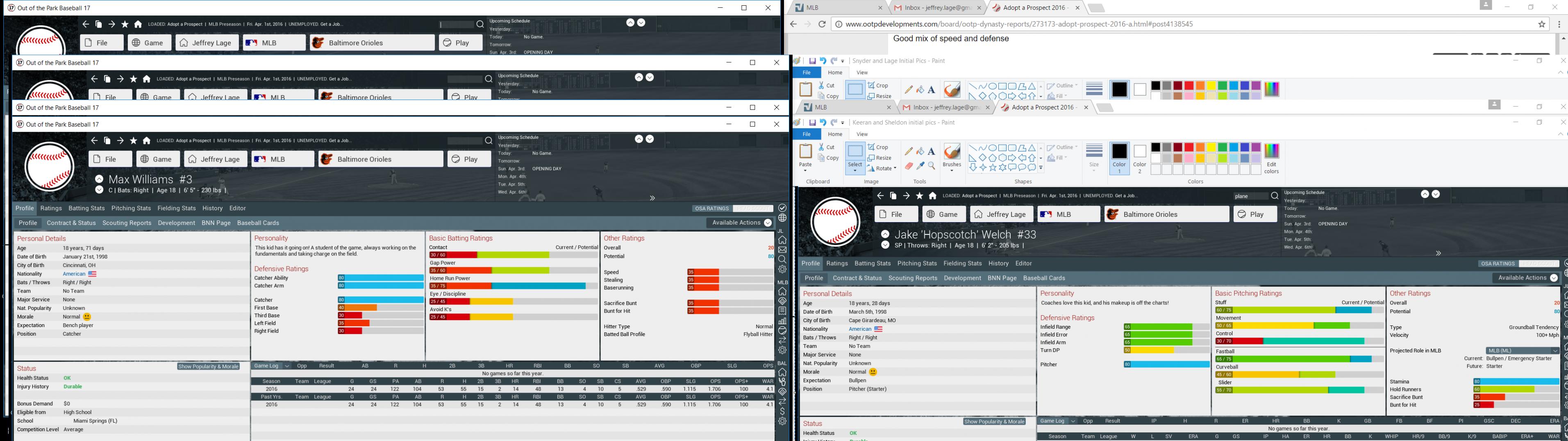Expand the Shapes gallery in Keeran and Sheldon Paint
The image size is (1568, 441).
(1041, 168)
